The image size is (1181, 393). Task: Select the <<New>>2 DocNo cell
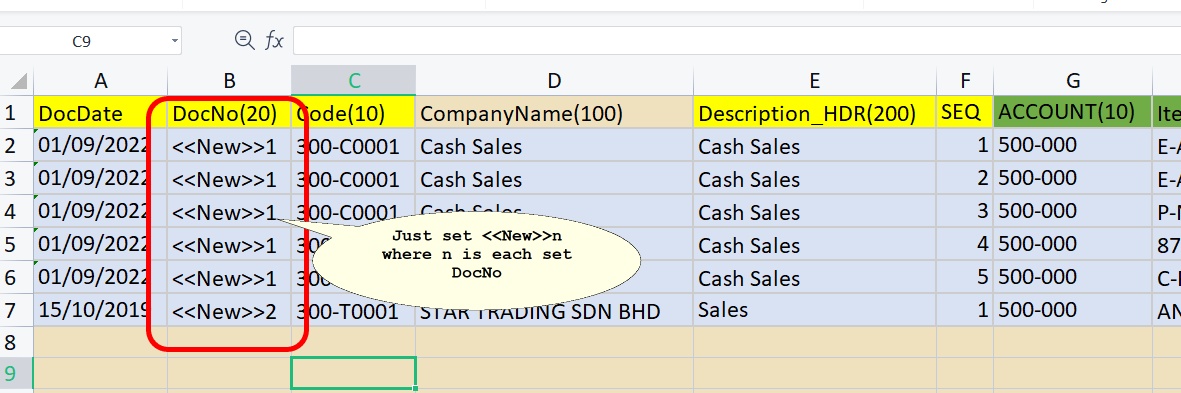pyautogui.click(x=229, y=310)
